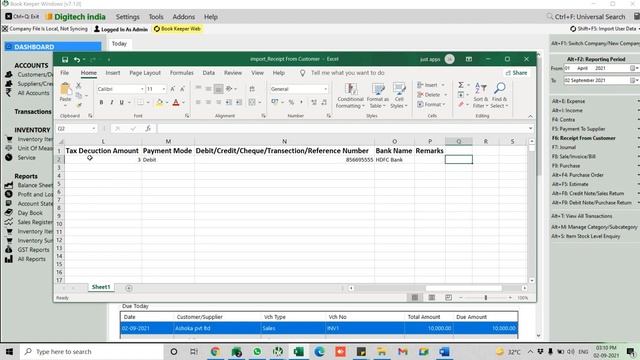Click the Book Keeper Web button
640x360 pixels.
(x=177, y=29)
